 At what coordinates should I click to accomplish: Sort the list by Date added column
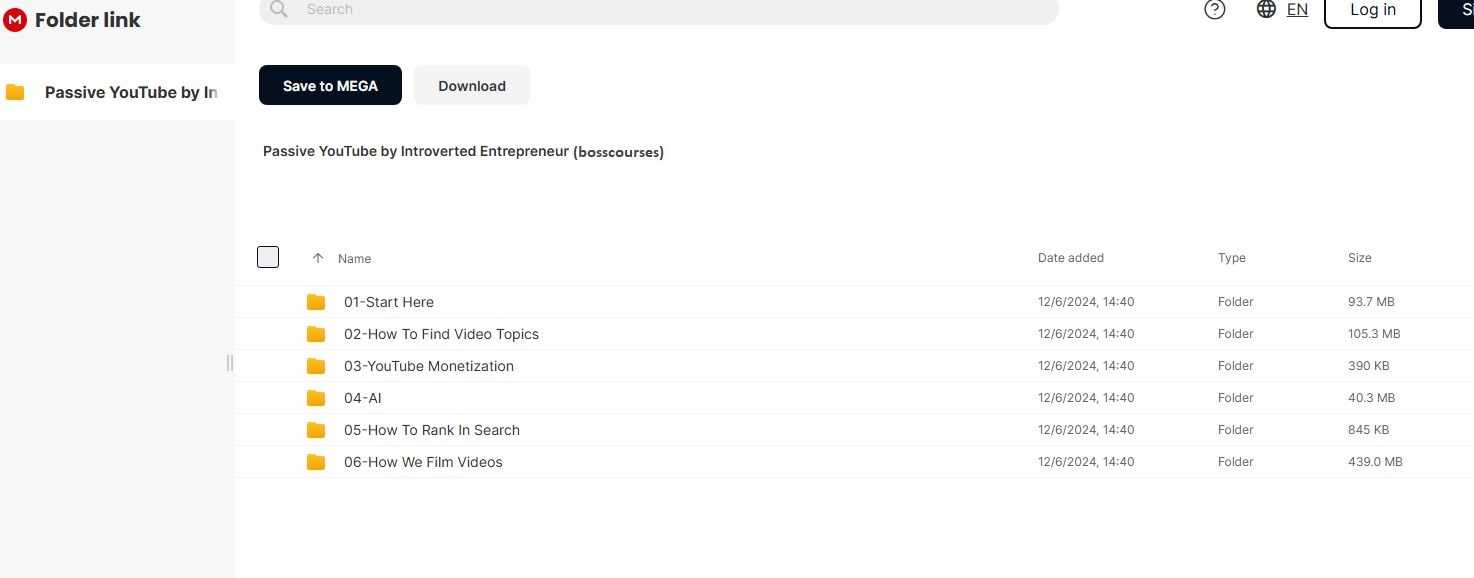pos(1070,258)
